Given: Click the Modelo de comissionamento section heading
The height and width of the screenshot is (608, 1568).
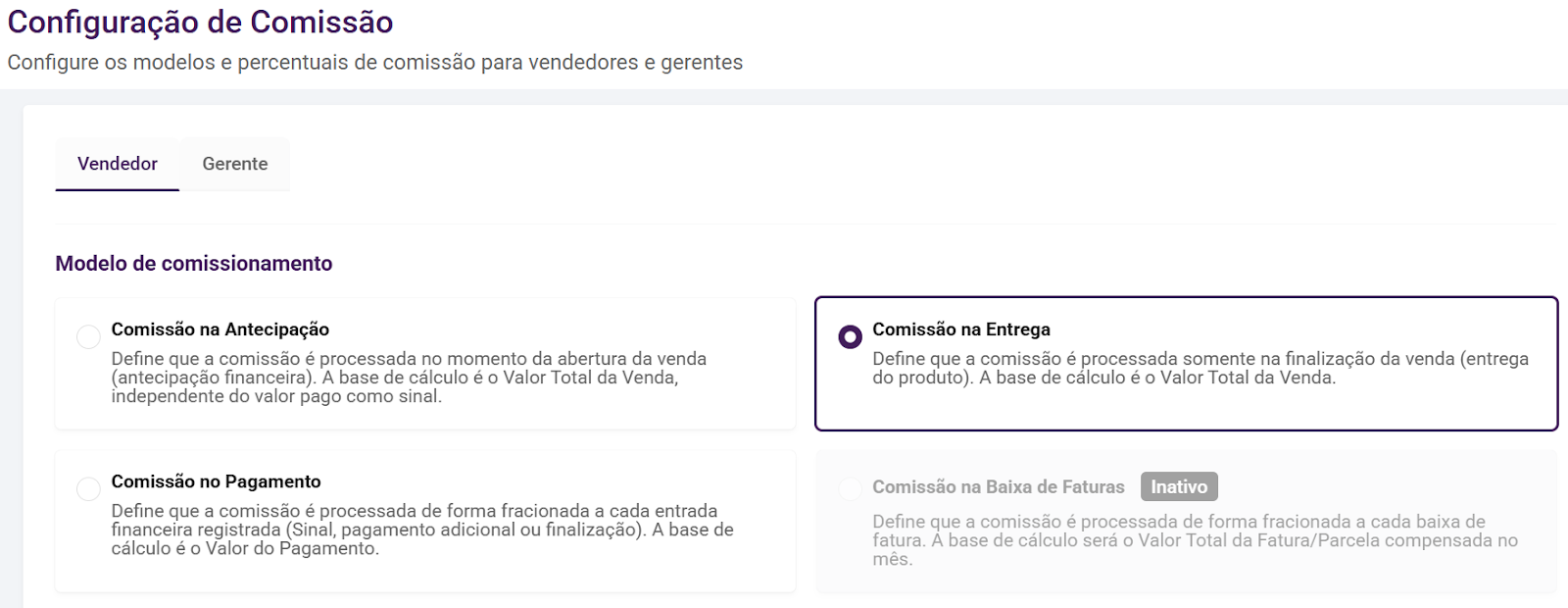Looking at the screenshot, I should (193, 264).
